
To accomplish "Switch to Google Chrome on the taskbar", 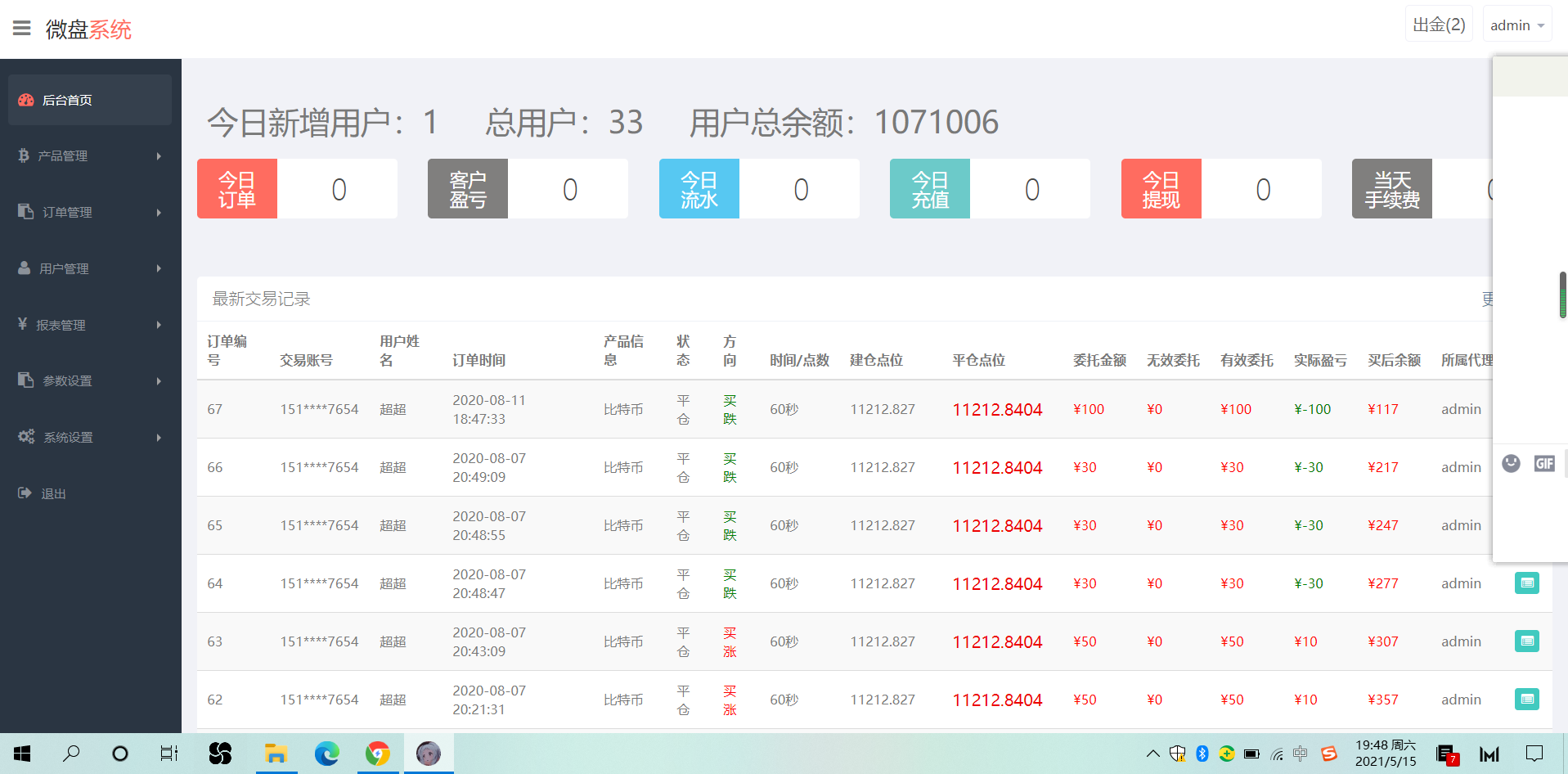I will [377, 754].
